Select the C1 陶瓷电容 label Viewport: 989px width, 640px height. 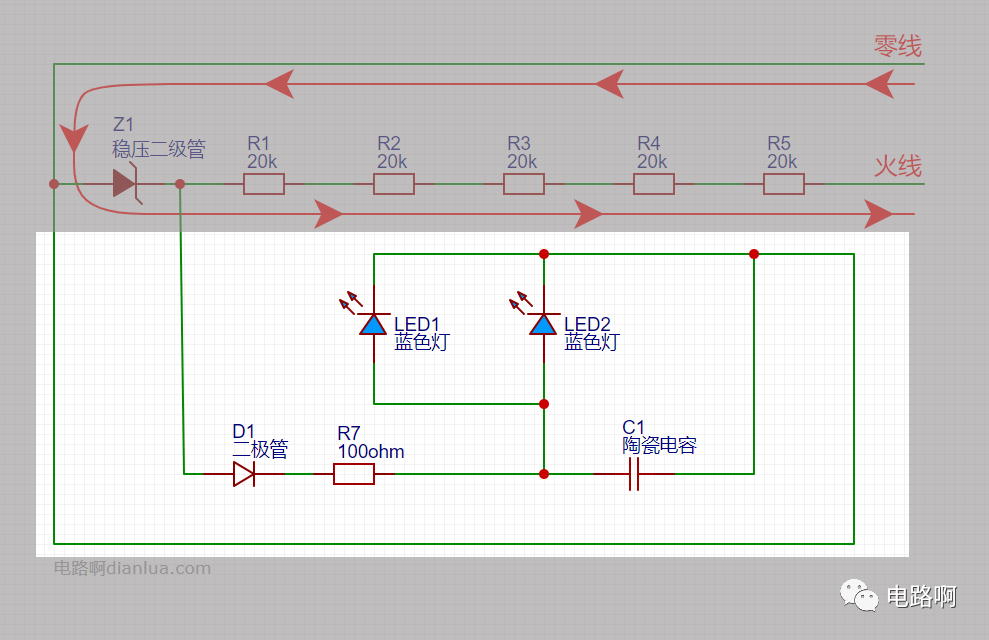click(659, 436)
